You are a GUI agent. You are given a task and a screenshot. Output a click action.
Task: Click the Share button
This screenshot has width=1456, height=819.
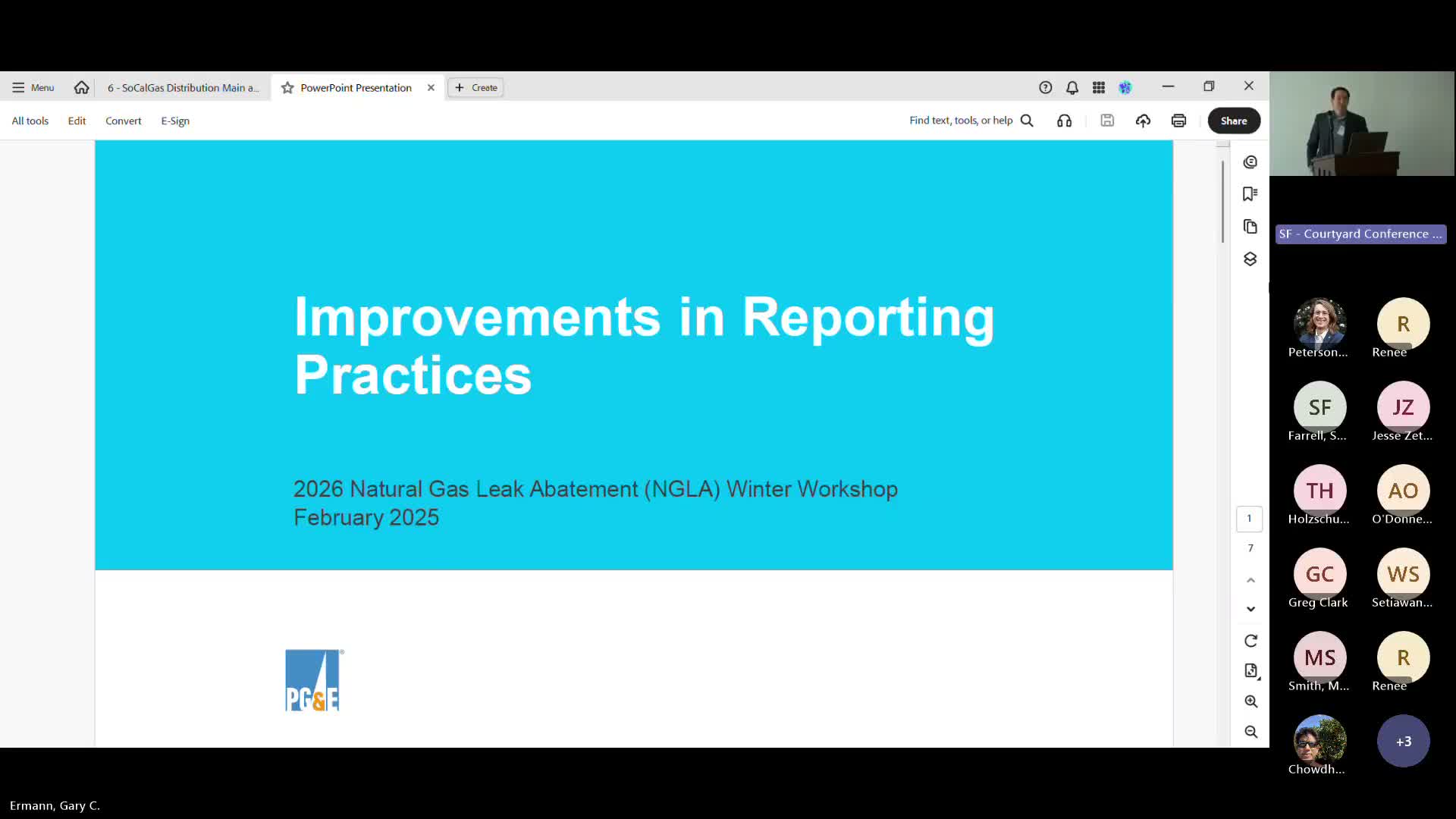click(1233, 121)
